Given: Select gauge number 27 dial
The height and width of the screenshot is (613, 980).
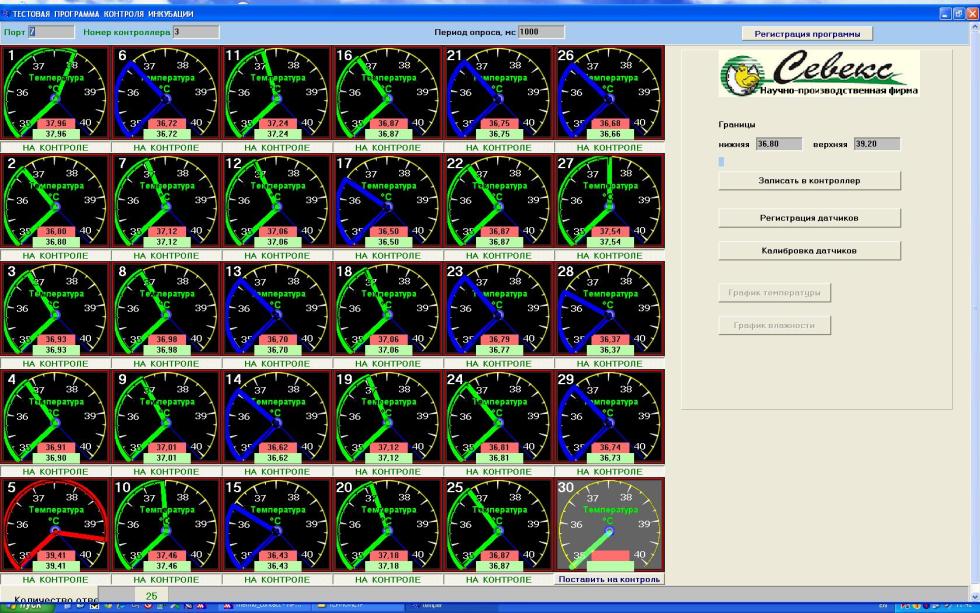Looking at the screenshot, I should click(609, 201).
